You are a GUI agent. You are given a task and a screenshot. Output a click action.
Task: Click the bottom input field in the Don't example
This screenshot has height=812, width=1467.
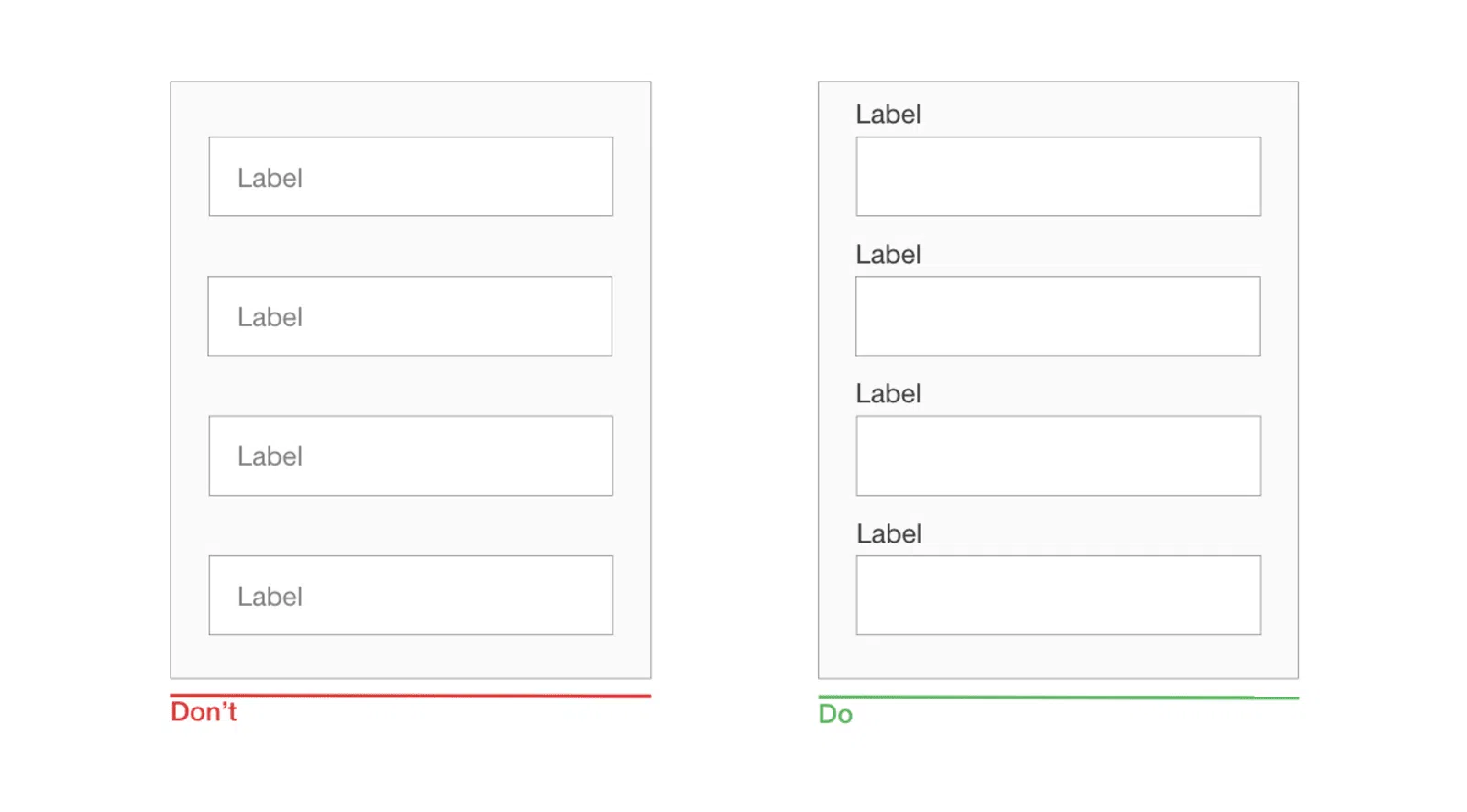[411, 596]
